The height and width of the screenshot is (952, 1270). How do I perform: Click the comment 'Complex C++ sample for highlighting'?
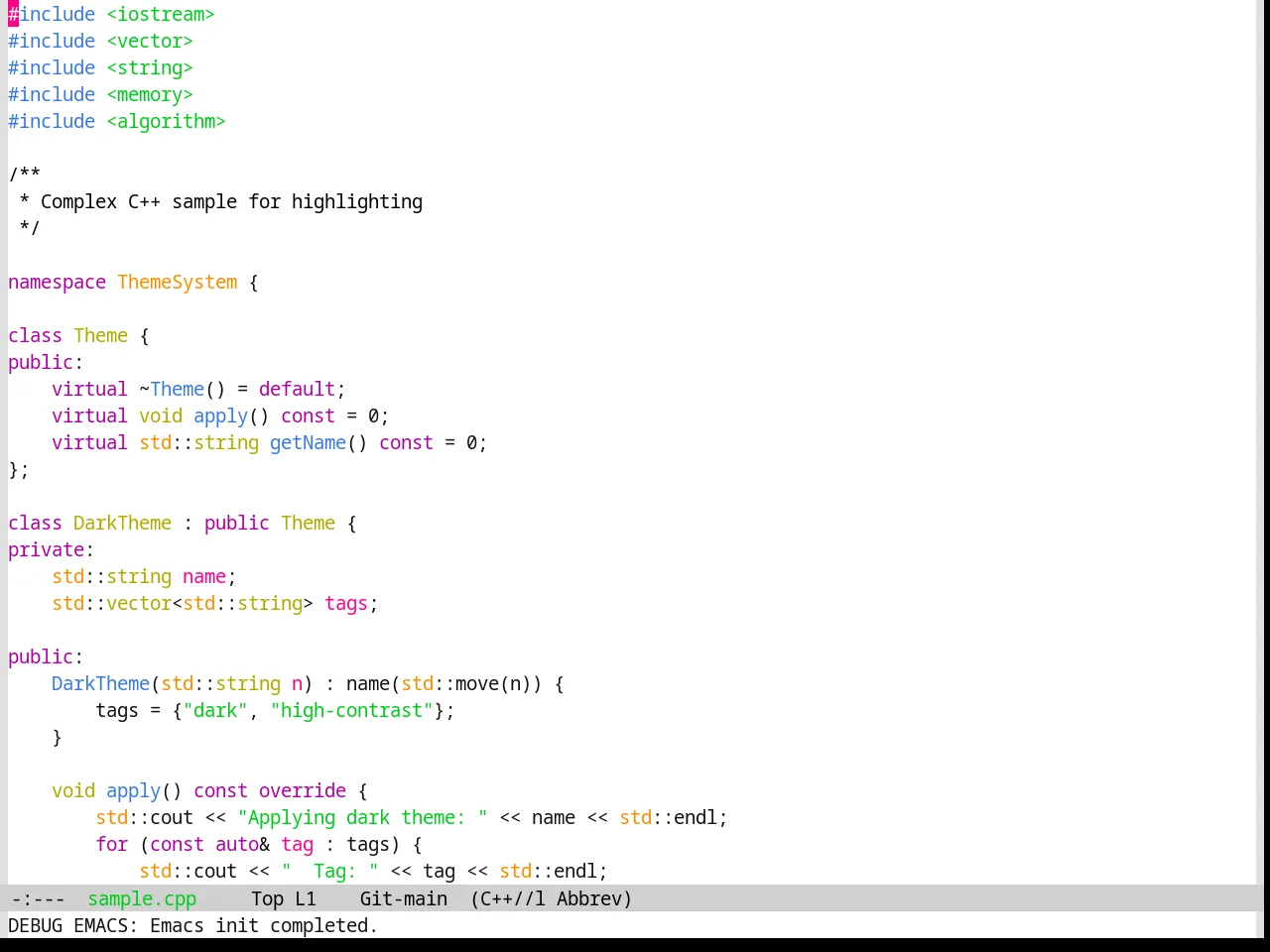coord(231,201)
